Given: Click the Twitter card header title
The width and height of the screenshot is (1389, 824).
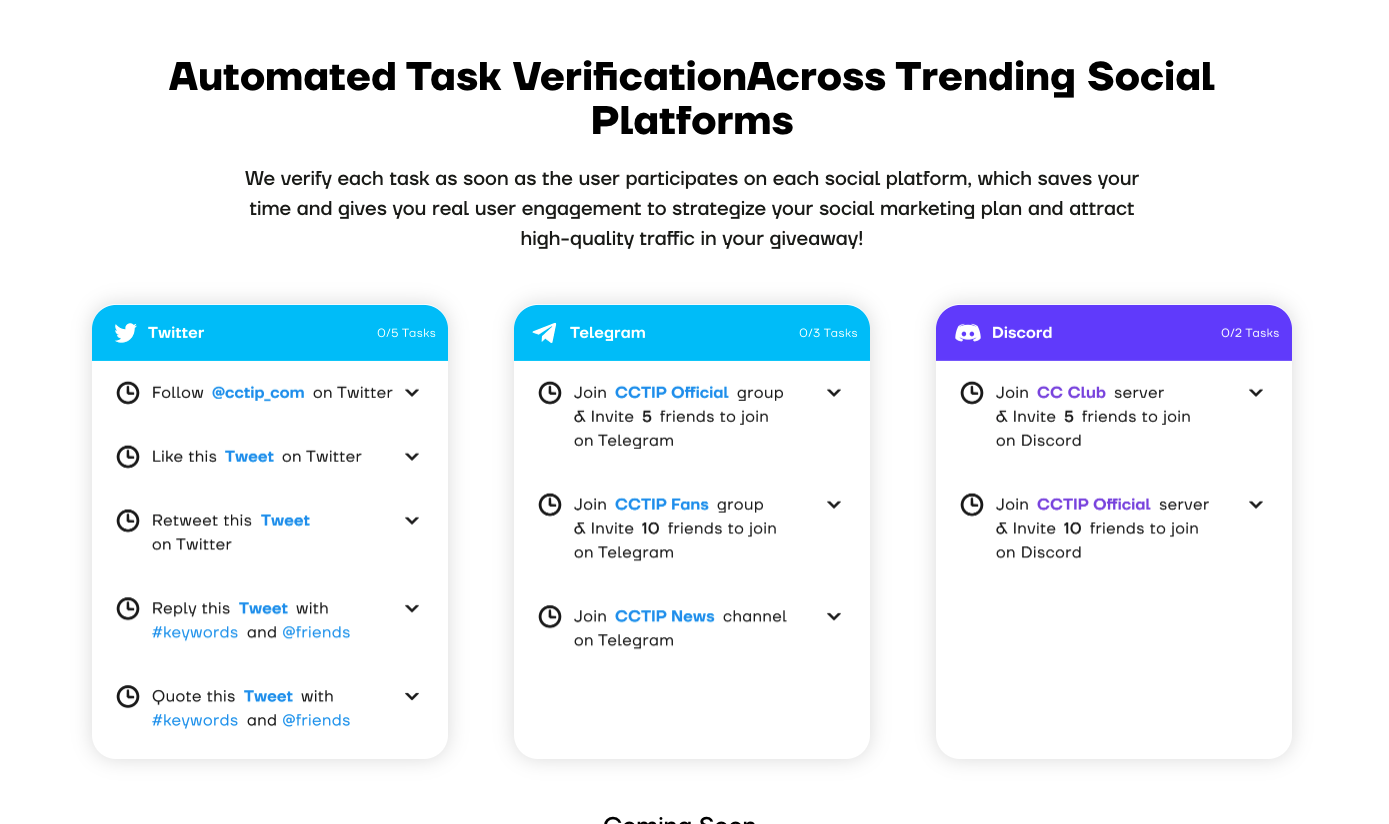Looking at the screenshot, I should tap(176, 333).
